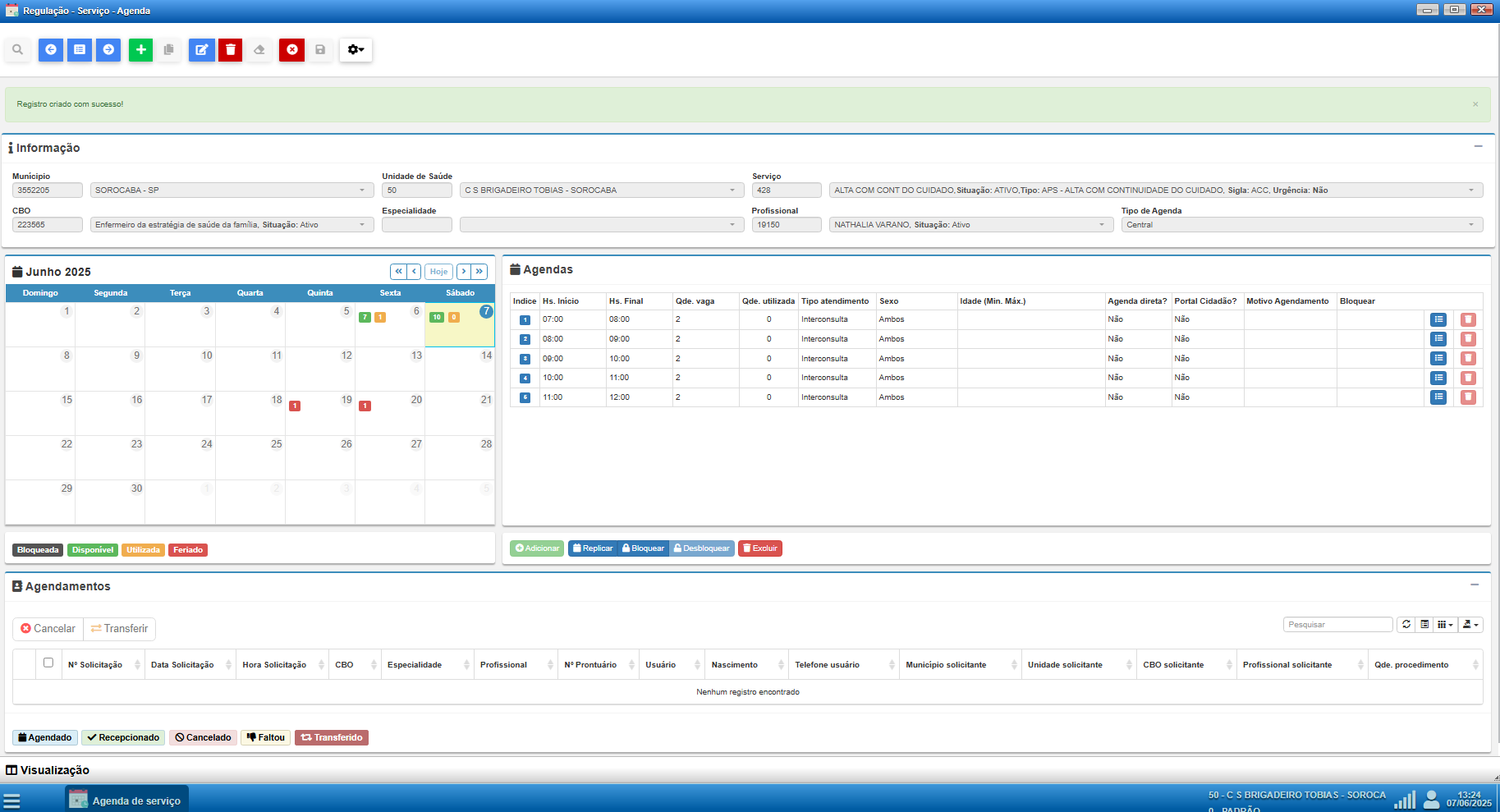Image resolution: width=1500 pixels, height=812 pixels.
Task: Click the red trash delete toolbar icon
Action: point(231,50)
